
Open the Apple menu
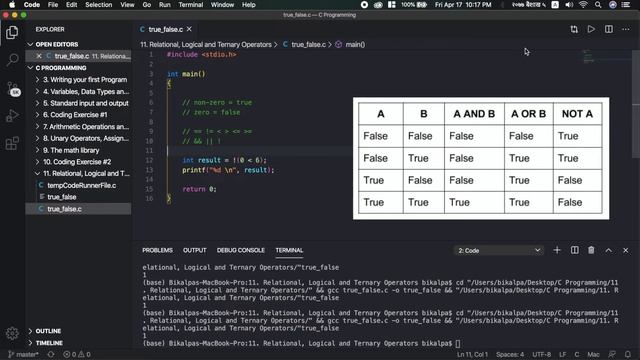tap(12, 5)
